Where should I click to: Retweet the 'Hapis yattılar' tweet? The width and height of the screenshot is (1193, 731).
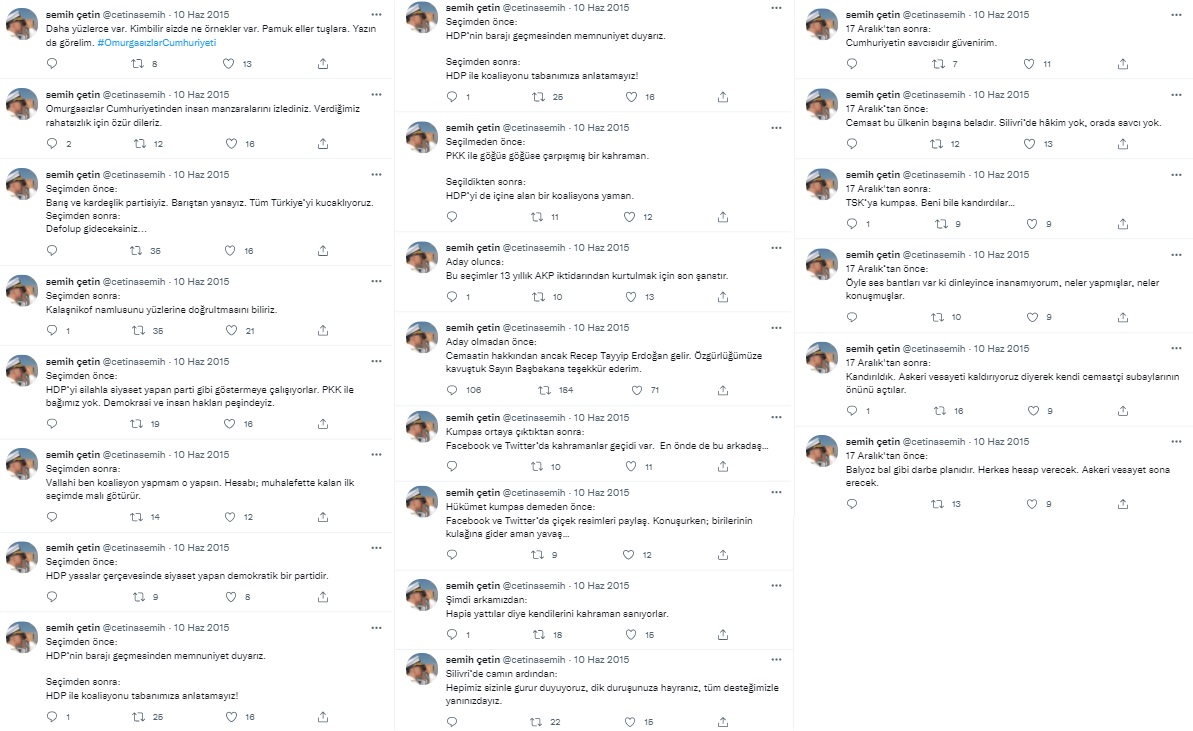(x=538, y=634)
